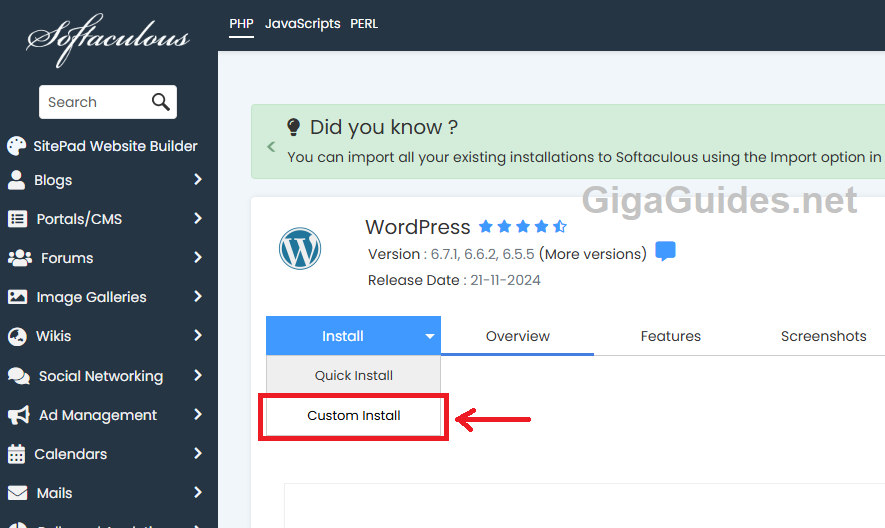Open the Wikis category label

click(x=54, y=336)
